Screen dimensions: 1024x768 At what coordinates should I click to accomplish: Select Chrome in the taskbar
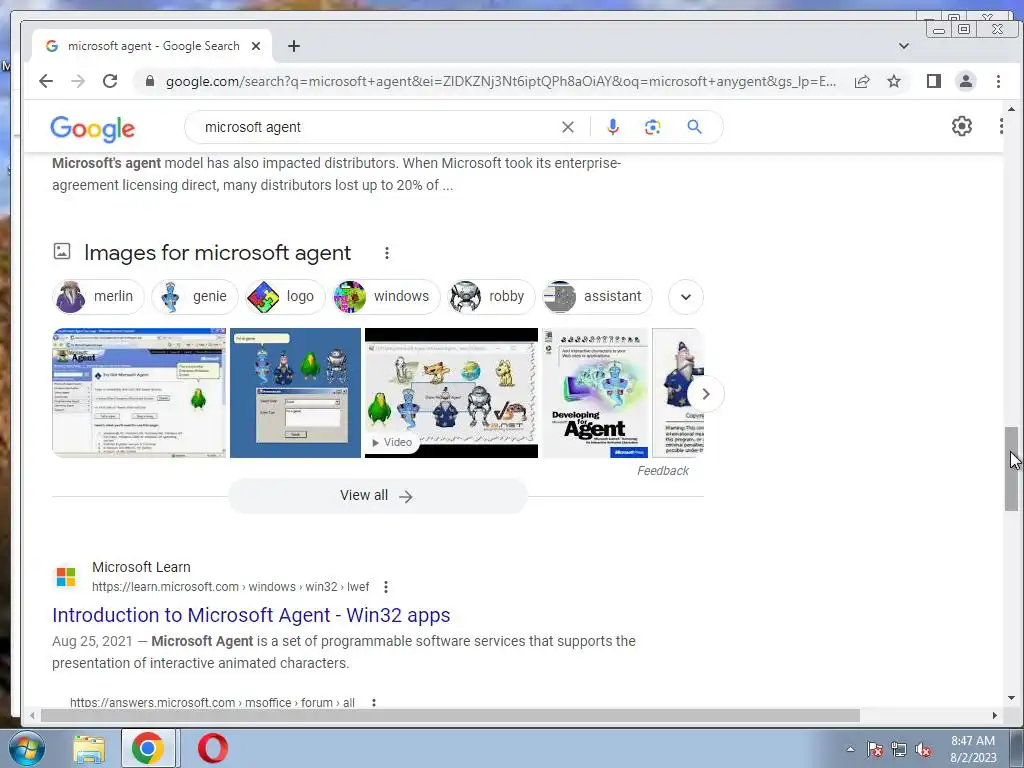148,748
